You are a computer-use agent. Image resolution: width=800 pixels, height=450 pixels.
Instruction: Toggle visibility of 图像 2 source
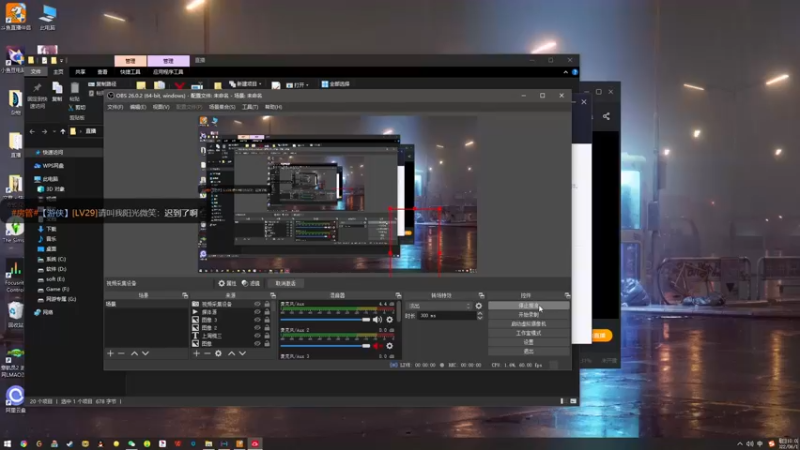(257, 328)
